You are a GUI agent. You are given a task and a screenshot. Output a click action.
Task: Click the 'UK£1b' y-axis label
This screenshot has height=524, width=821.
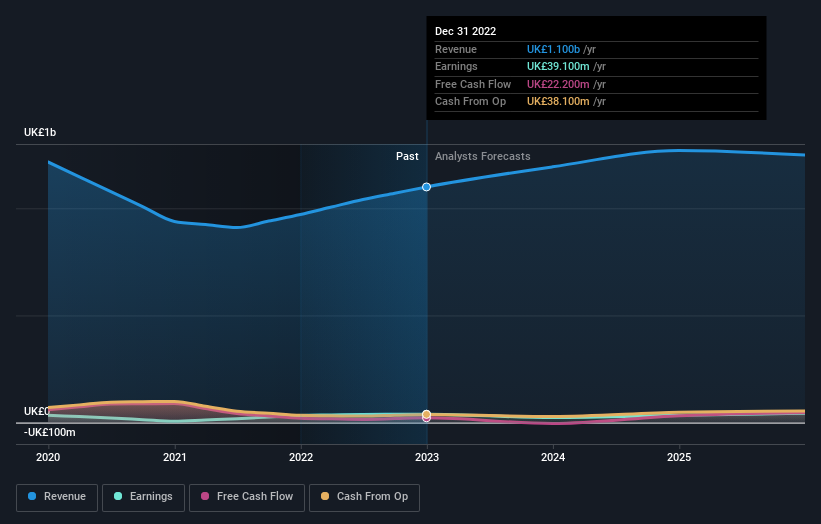click(x=40, y=132)
